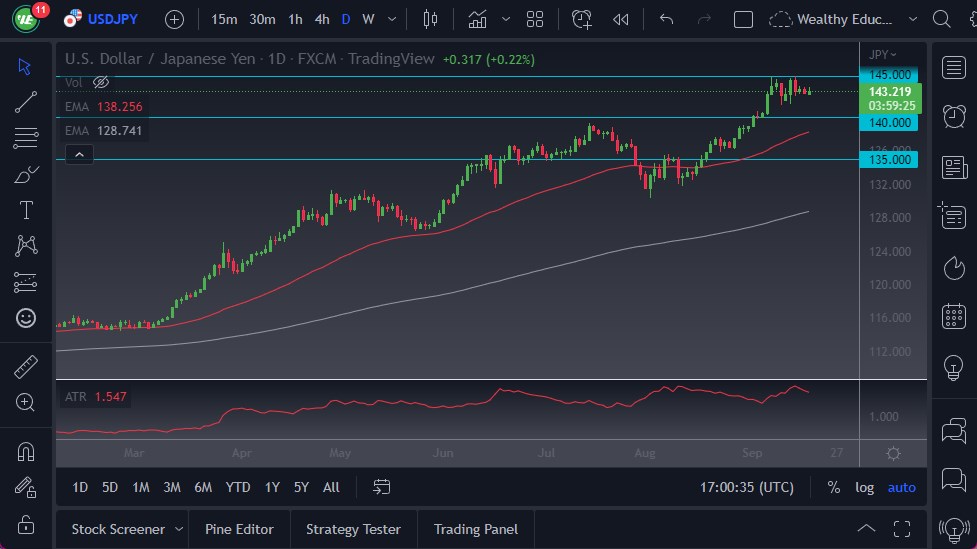The height and width of the screenshot is (549, 977).
Task: Toggle the auto scale option
Action: (901, 487)
